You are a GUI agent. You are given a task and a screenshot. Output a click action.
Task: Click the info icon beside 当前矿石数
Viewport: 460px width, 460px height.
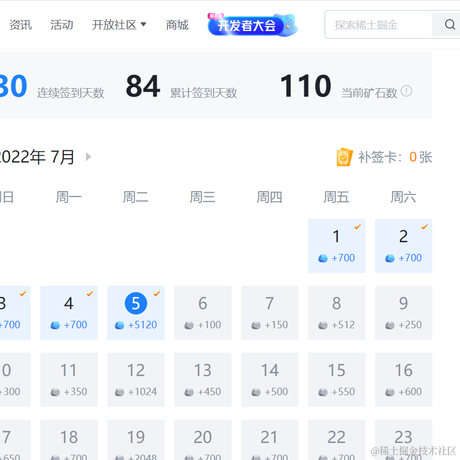click(x=406, y=91)
